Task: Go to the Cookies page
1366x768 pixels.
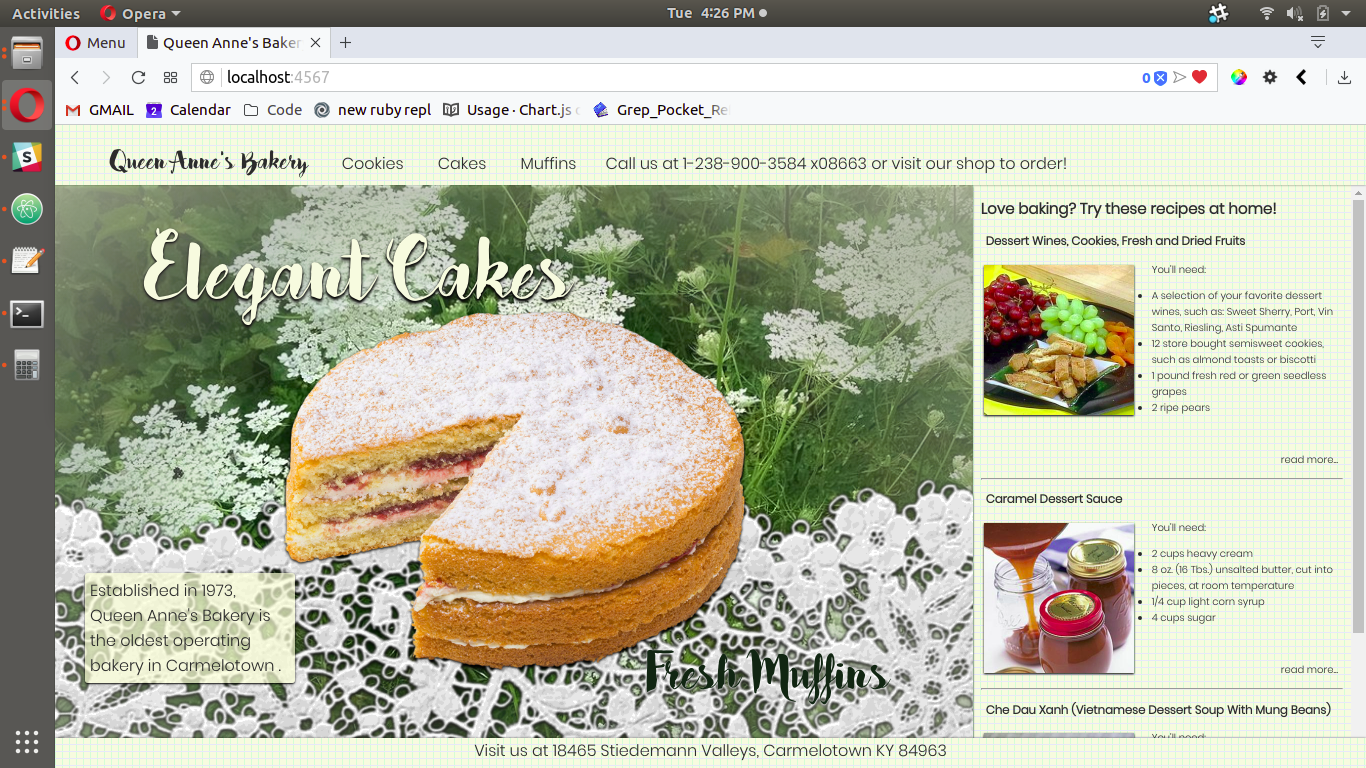Action: [x=372, y=163]
